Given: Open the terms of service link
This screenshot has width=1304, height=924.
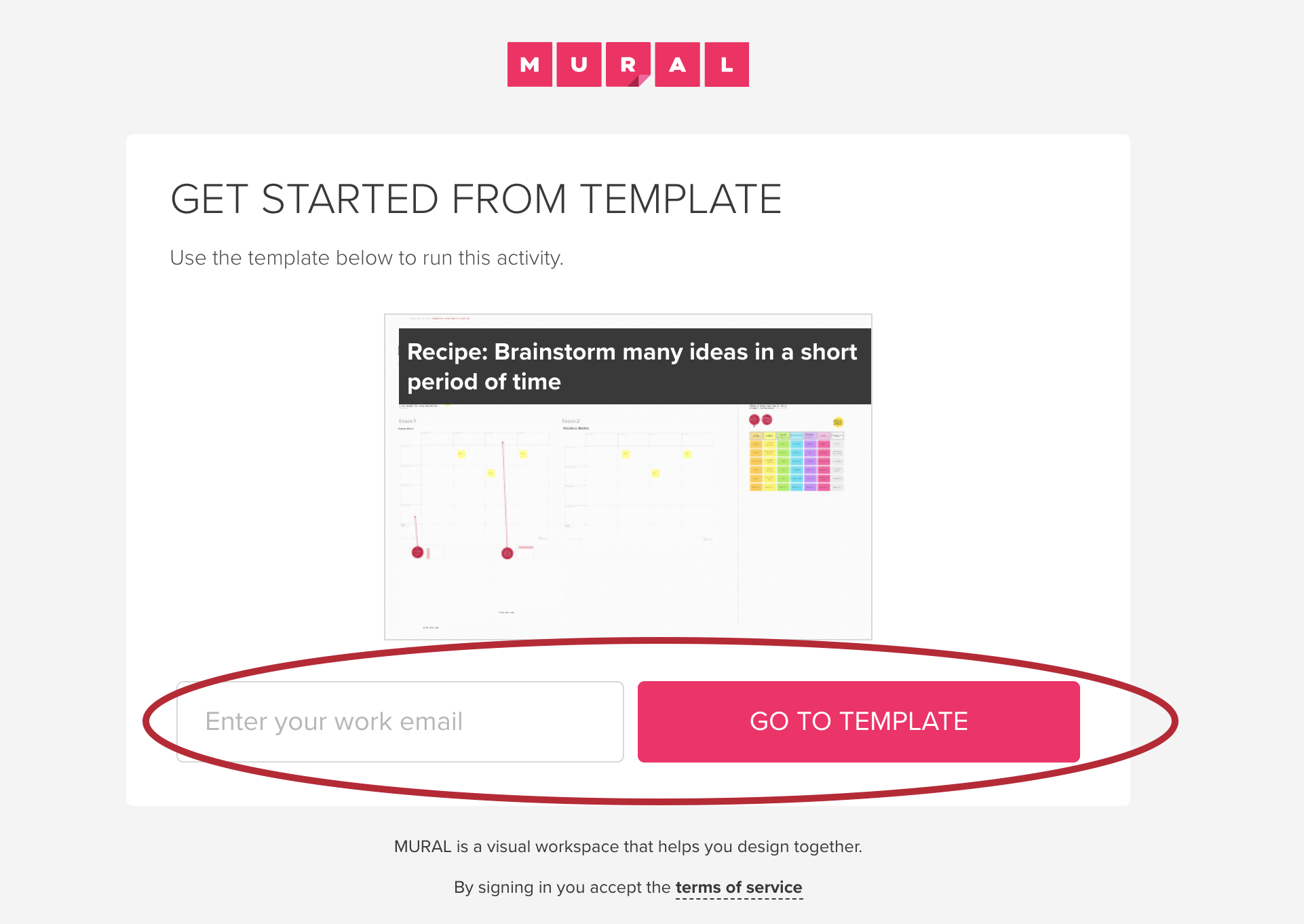Looking at the screenshot, I should pos(739,887).
